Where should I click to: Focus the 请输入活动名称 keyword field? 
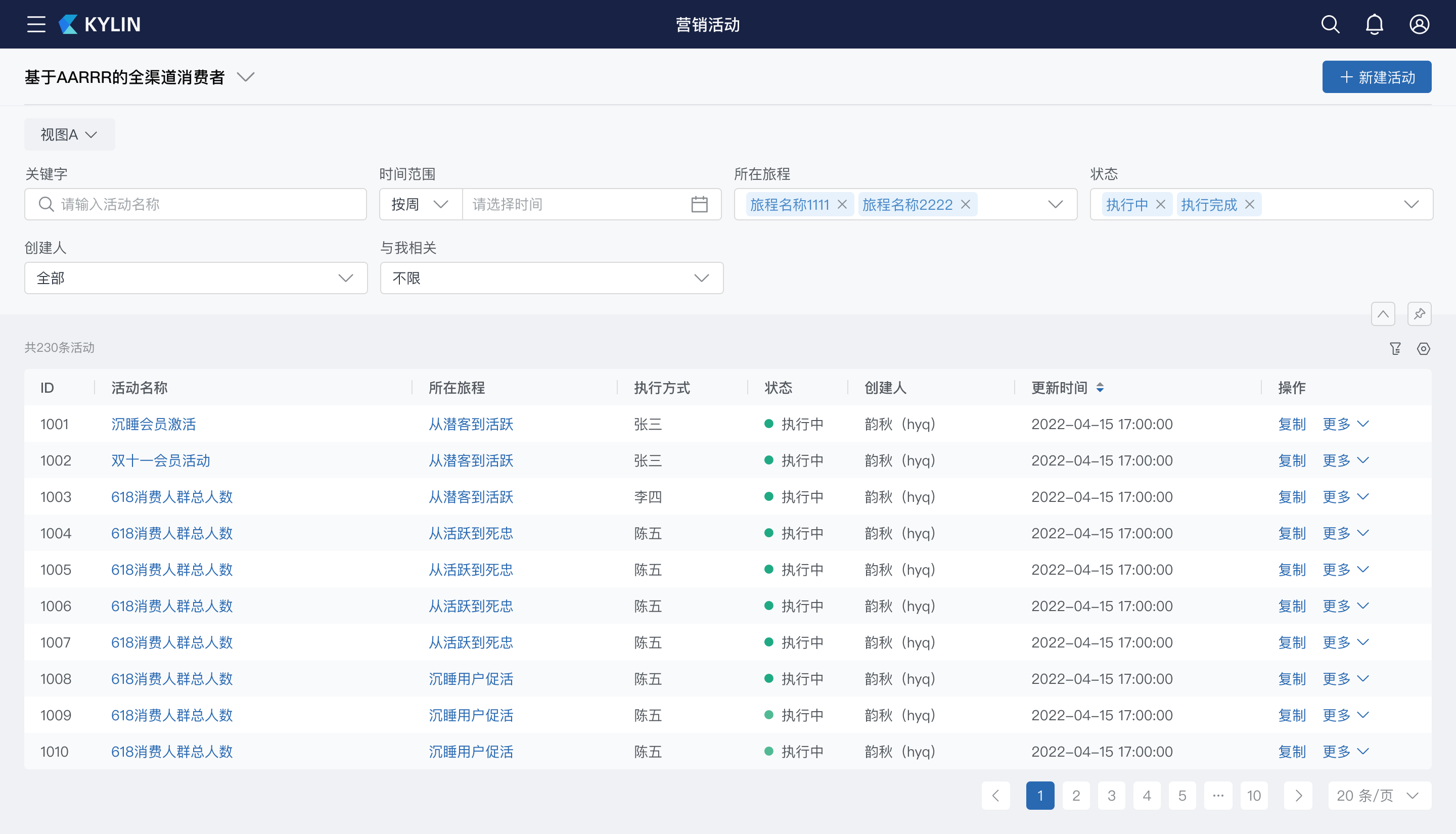(195, 204)
